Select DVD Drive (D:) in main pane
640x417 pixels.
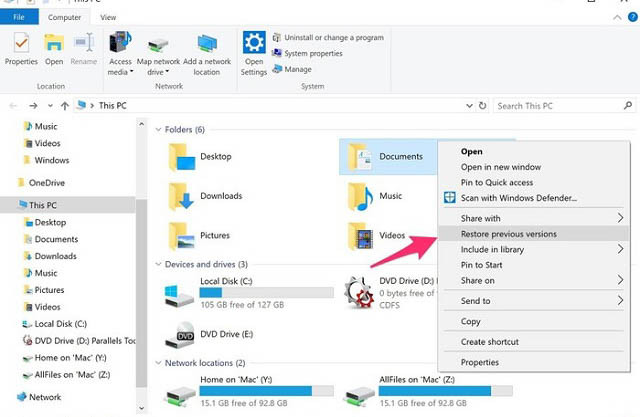[389, 293]
